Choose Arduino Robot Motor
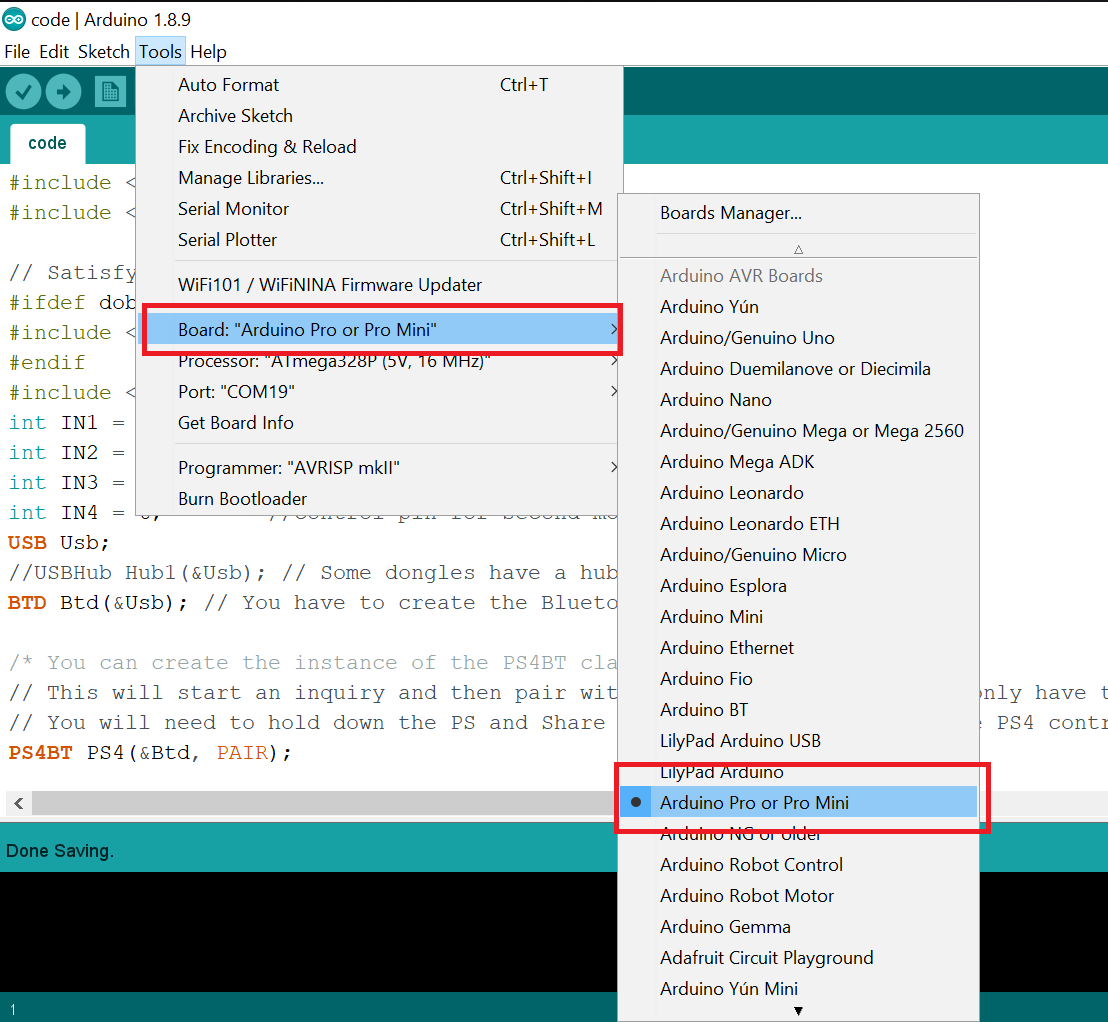Screen dimensions: 1108x1022 (x=798, y=896)
